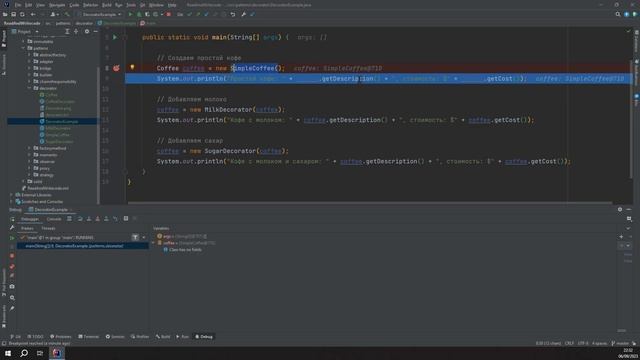Collapse all in the Project panel
Screen dimensions: 640x360
click(x=76, y=31)
